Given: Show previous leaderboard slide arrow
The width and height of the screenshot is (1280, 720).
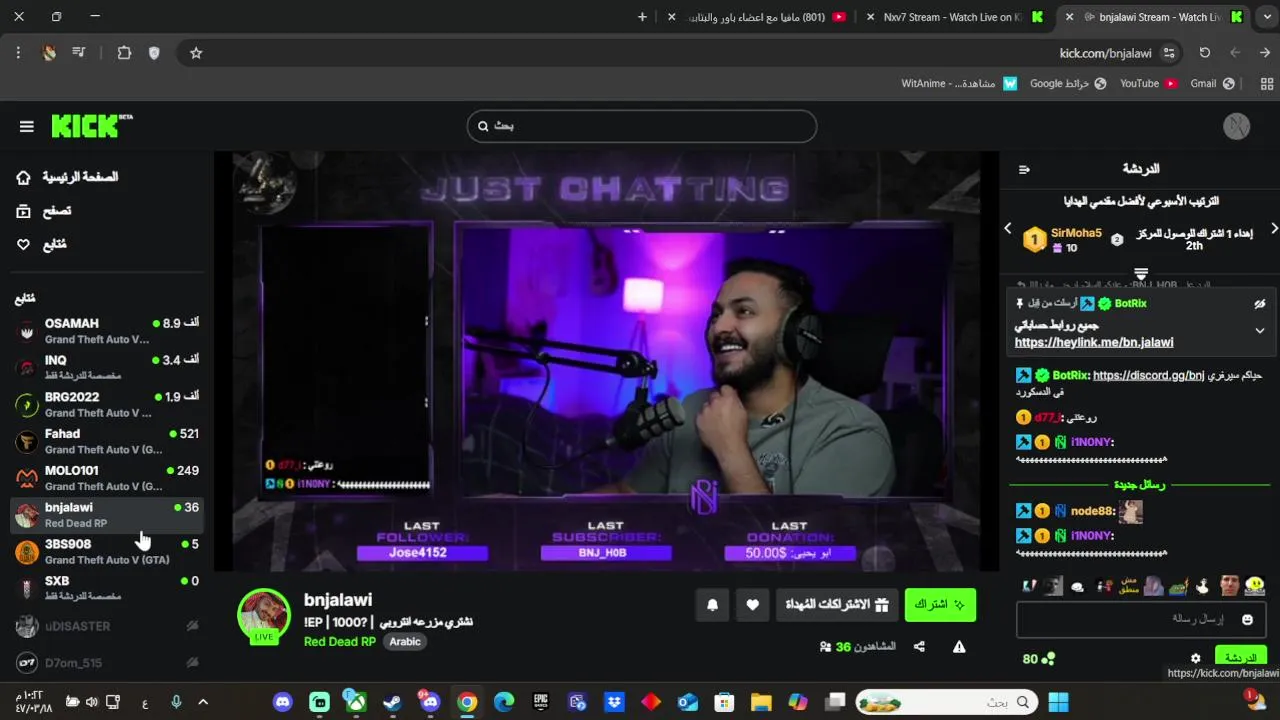Looking at the screenshot, I should coord(1008,229).
